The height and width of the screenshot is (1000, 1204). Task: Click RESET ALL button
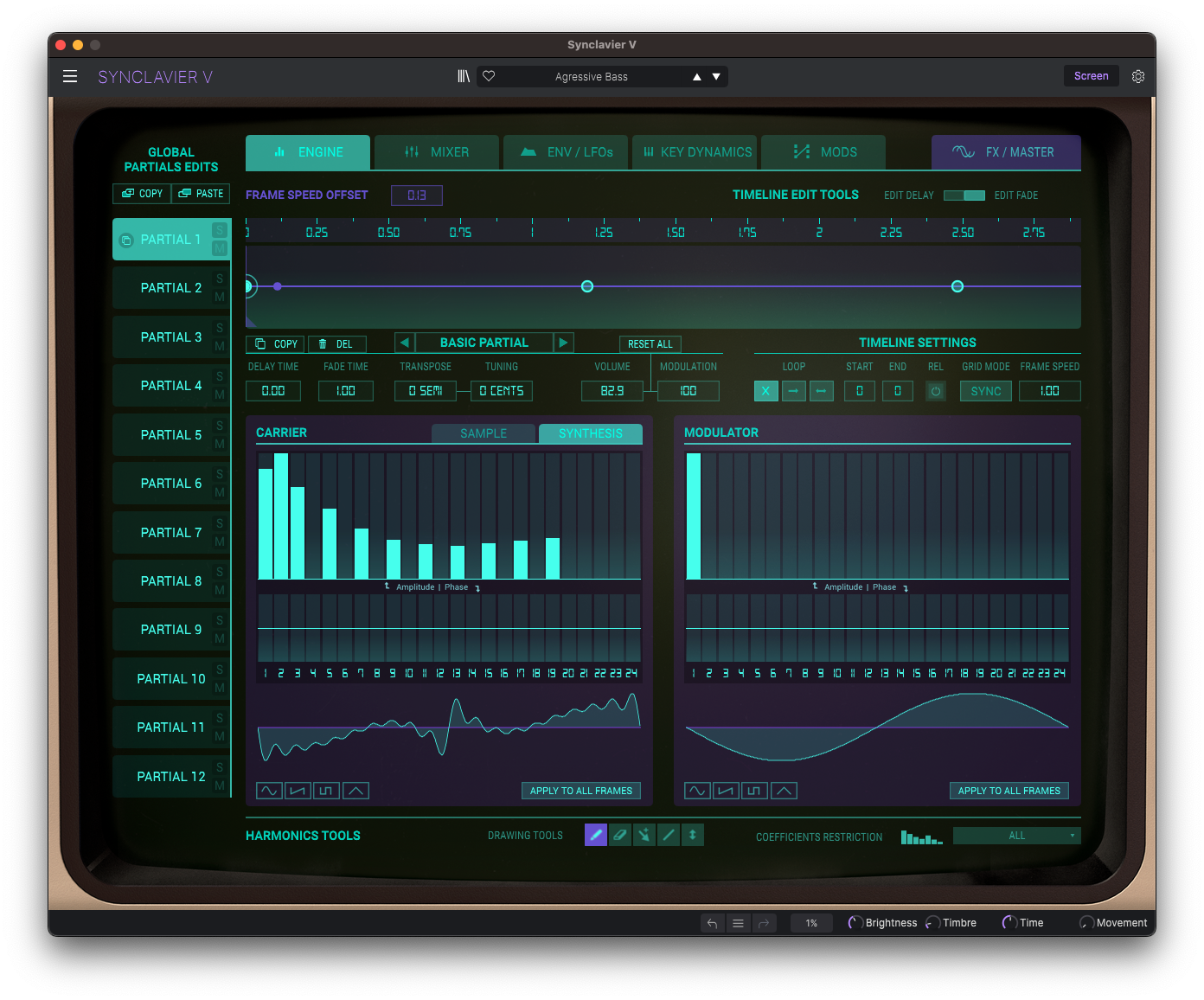[650, 343]
